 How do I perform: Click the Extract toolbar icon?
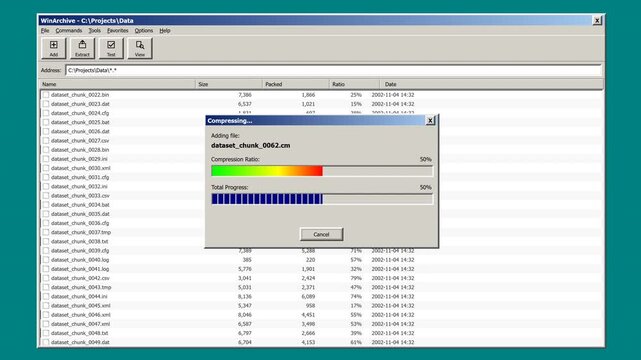click(82, 48)
